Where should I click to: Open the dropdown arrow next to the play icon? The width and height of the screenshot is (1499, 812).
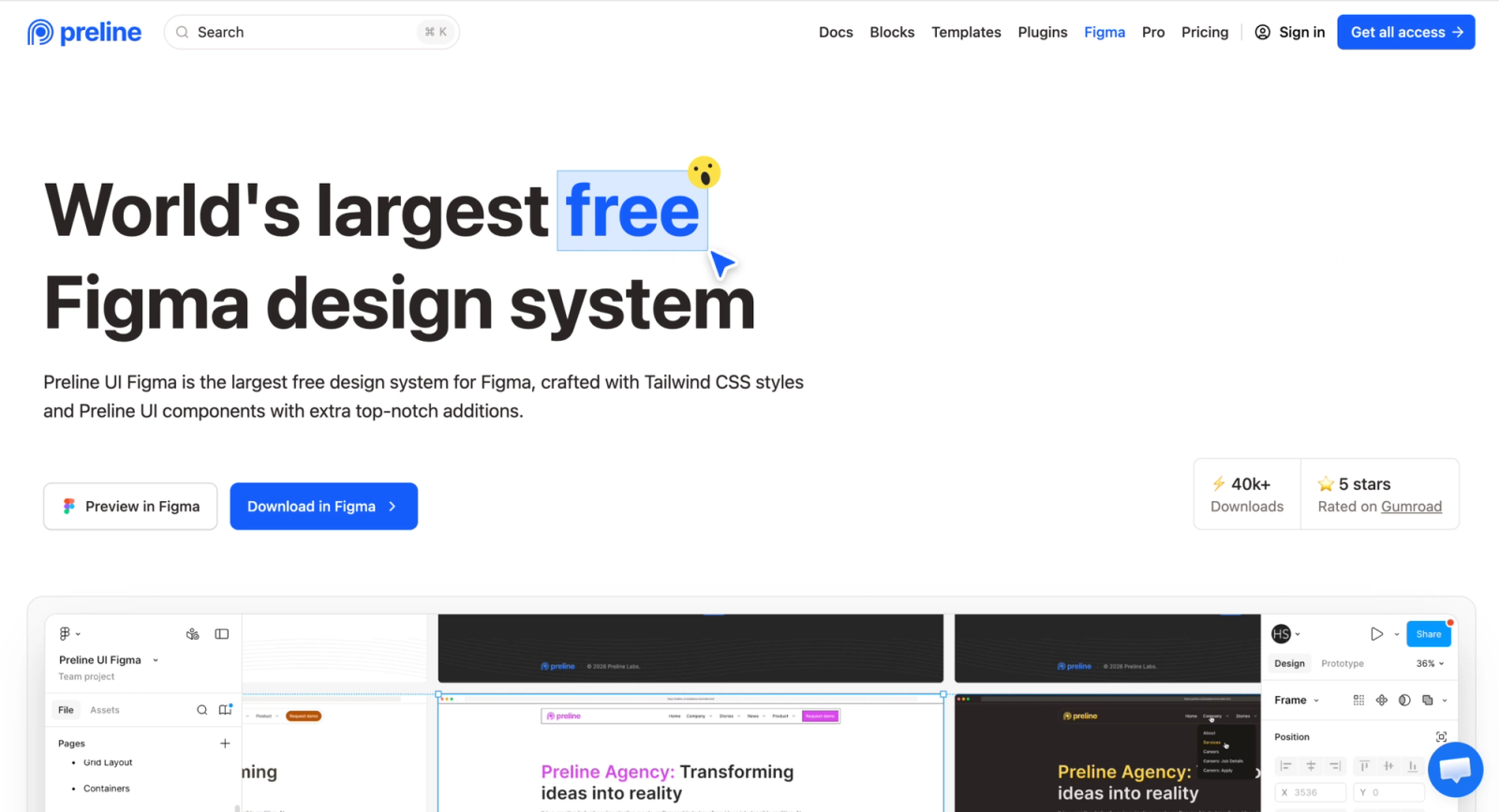[x=1397, y=634]
